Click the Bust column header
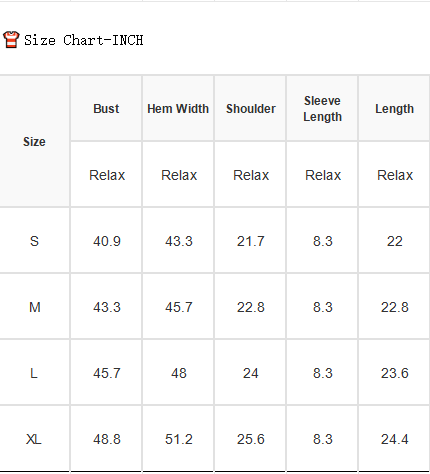 [x=106, y=109]
